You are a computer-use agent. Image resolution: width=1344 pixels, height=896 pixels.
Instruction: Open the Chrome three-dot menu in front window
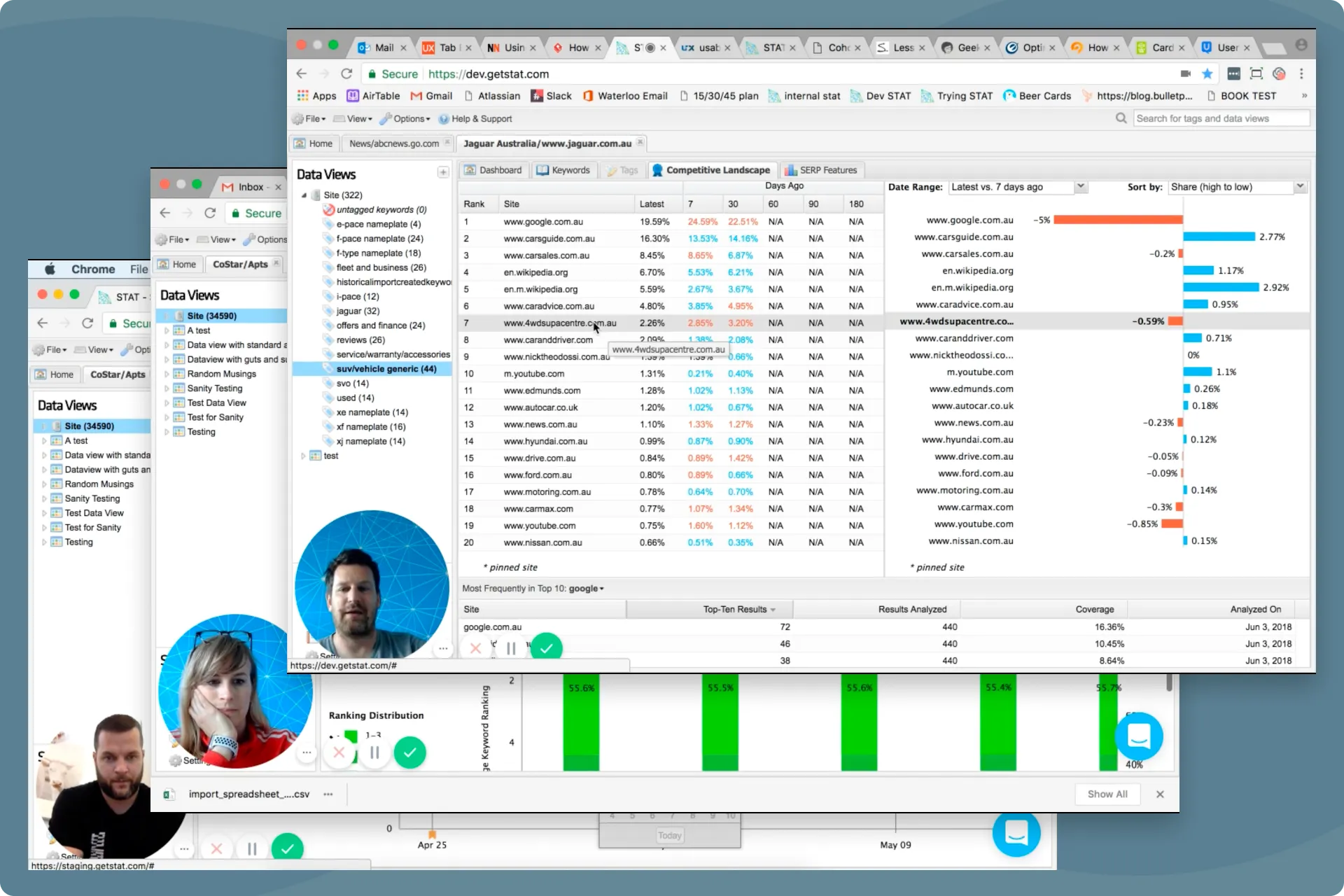(x=1301, y=73)
